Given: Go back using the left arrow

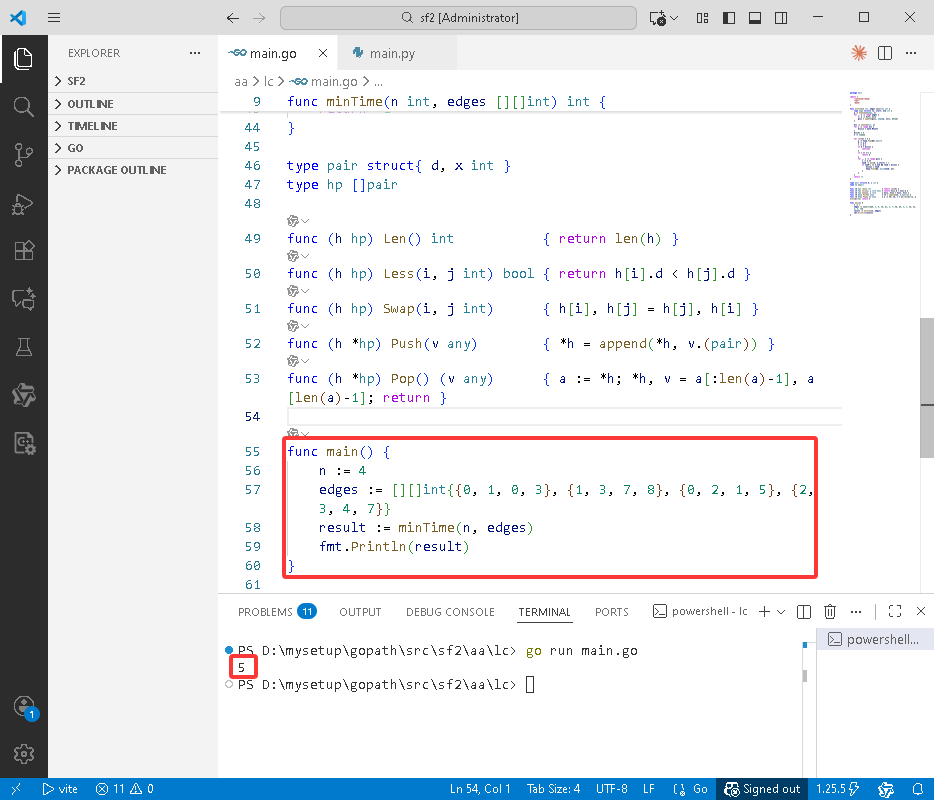Looking at the screenshot, I should [233, 18].
